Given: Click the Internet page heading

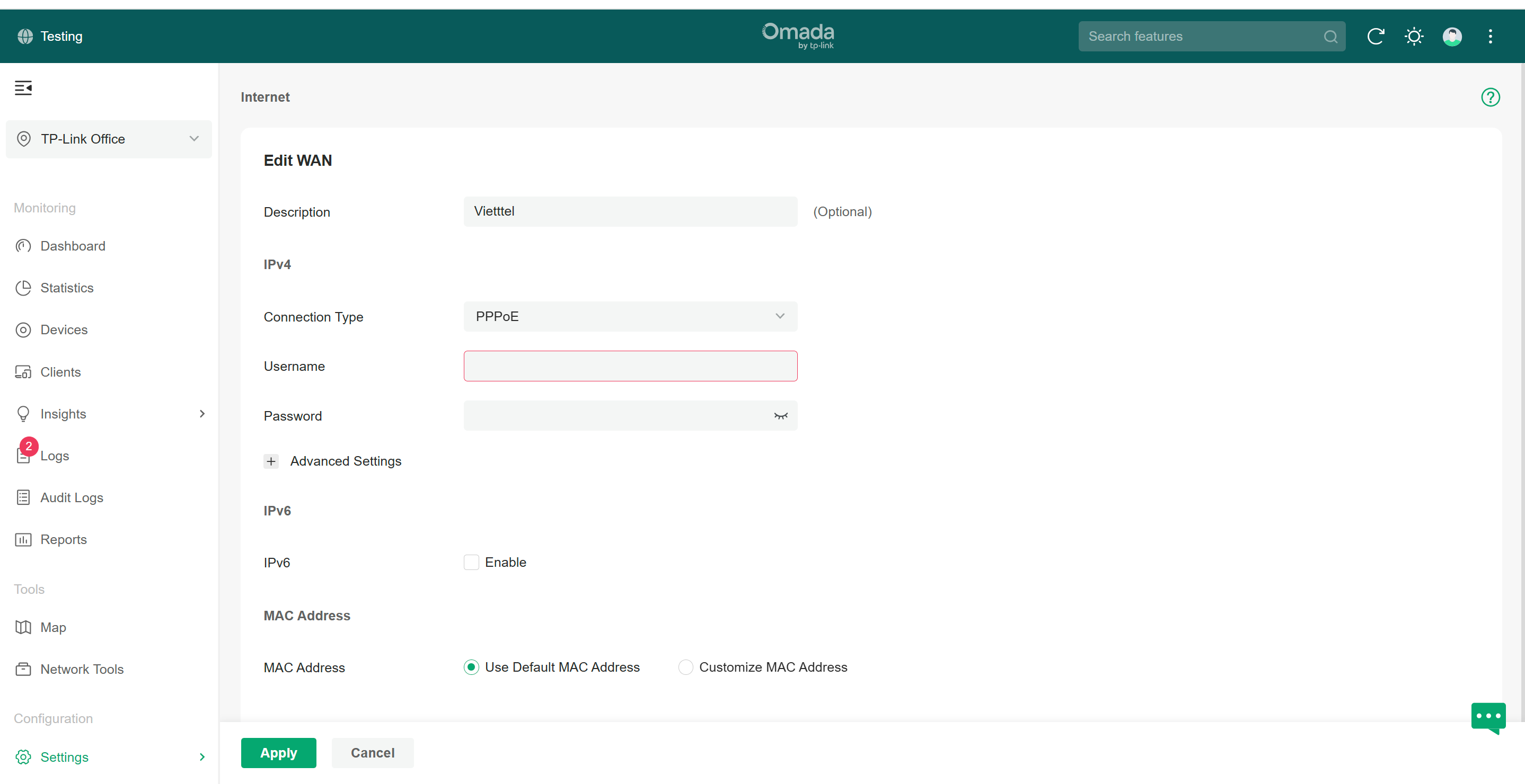Looking at the screenshot, I should [x=265, y=97].
